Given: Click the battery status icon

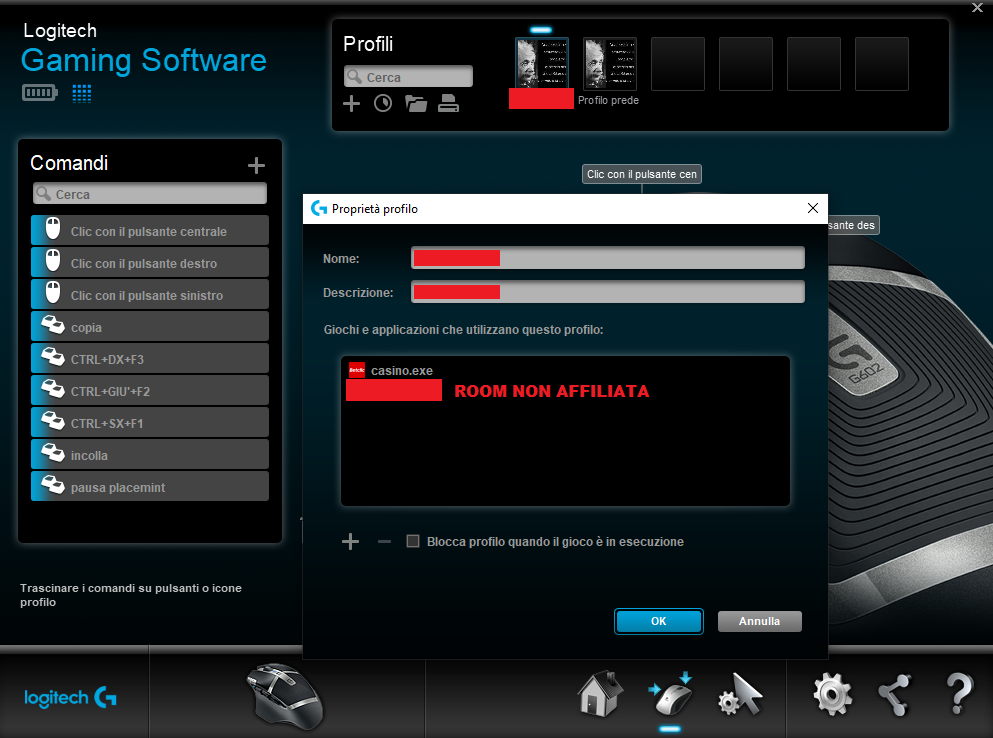Looking at the screenshot, I should pos(40,93).
